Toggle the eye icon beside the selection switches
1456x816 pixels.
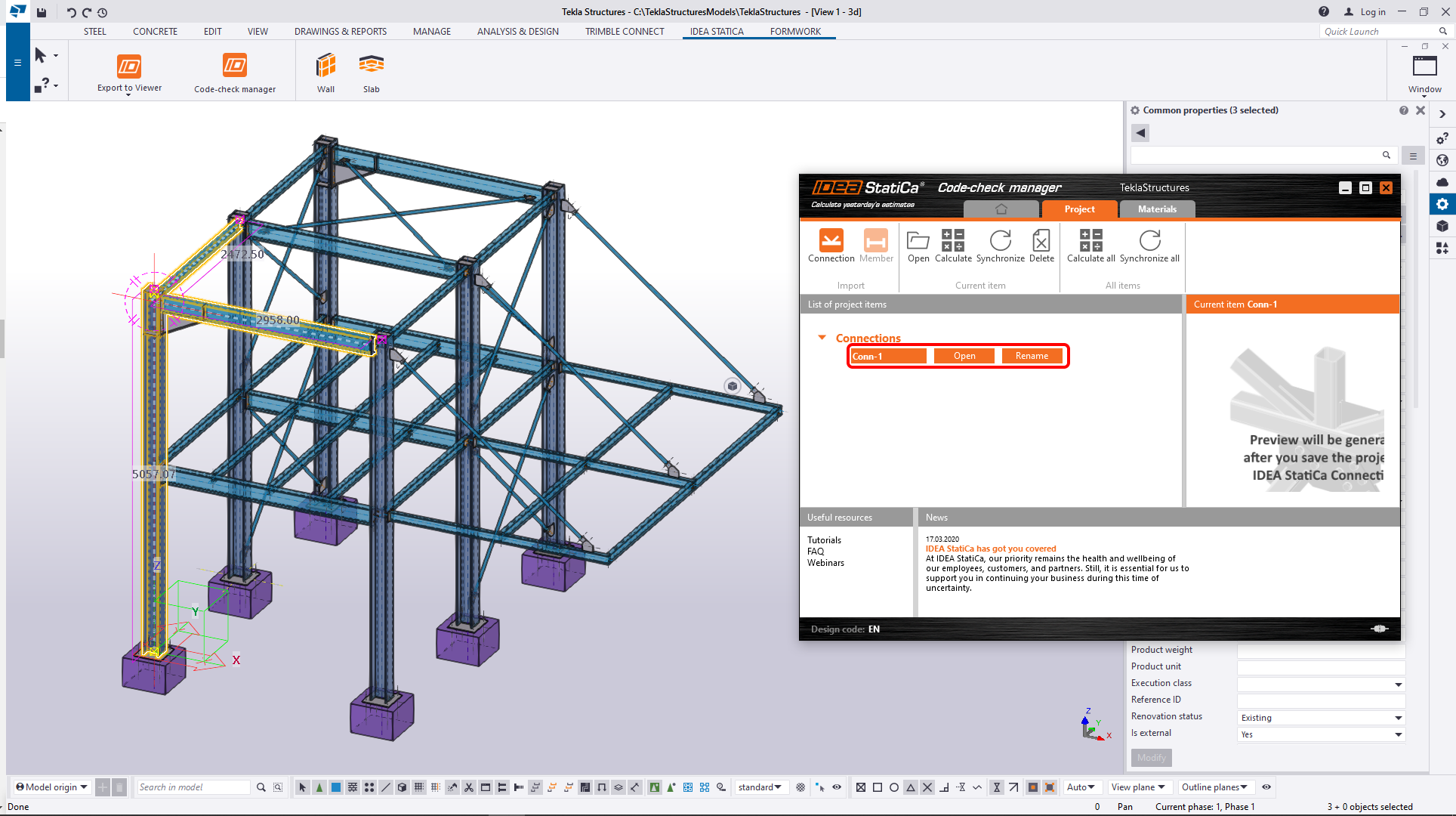point(837,787)
